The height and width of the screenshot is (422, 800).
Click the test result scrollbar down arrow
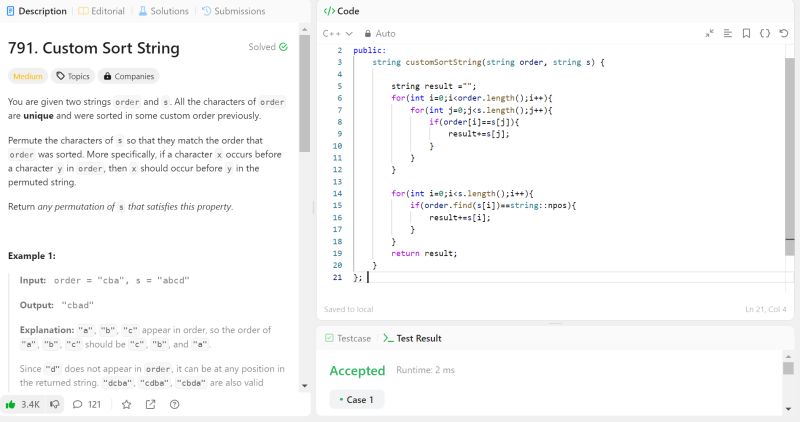point(788,409)
